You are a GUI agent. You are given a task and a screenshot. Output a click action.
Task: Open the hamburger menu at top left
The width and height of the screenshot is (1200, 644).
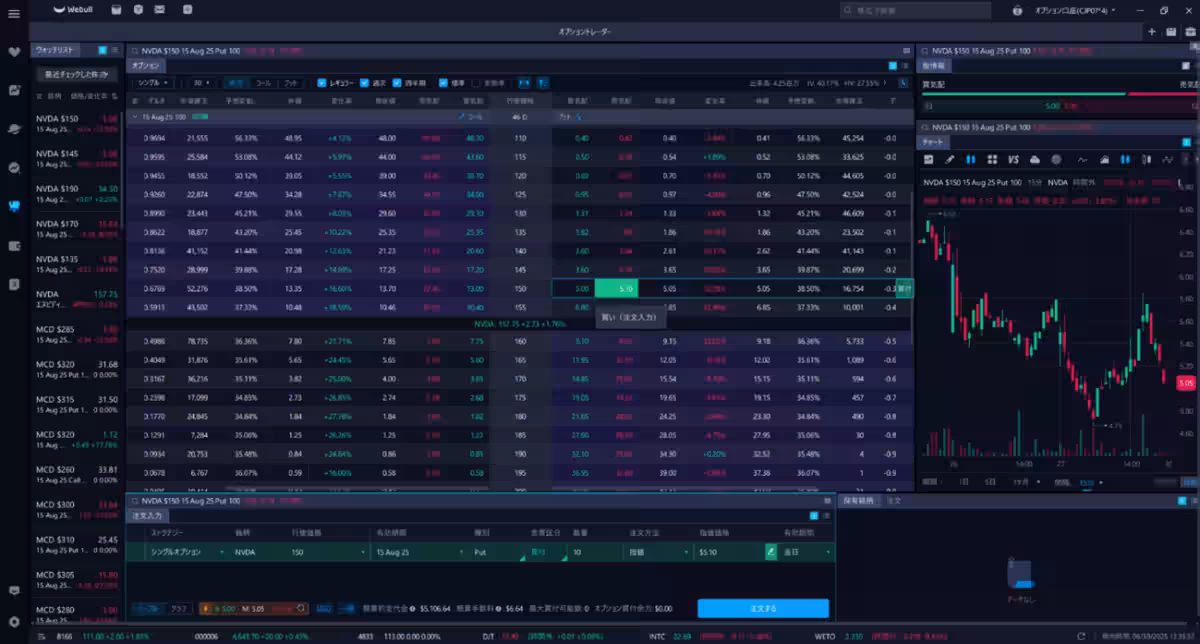point(13,11)
